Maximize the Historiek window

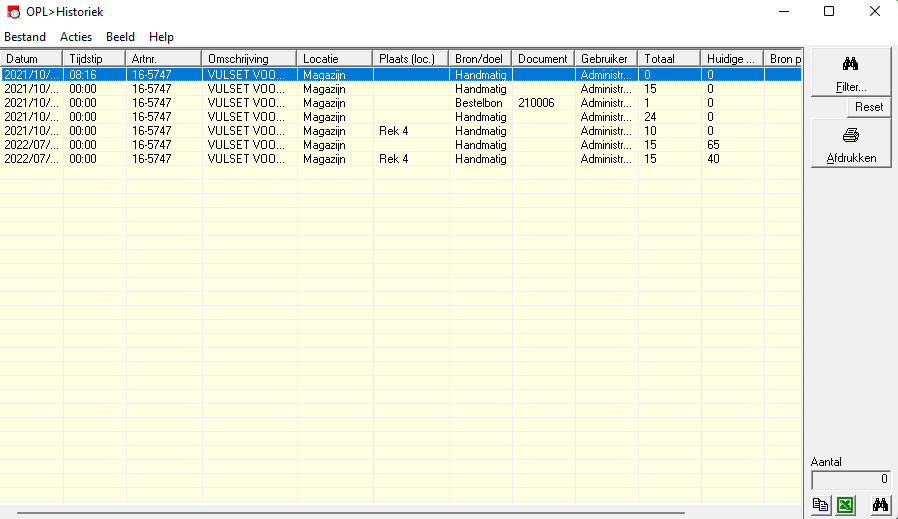pos(829,11)
